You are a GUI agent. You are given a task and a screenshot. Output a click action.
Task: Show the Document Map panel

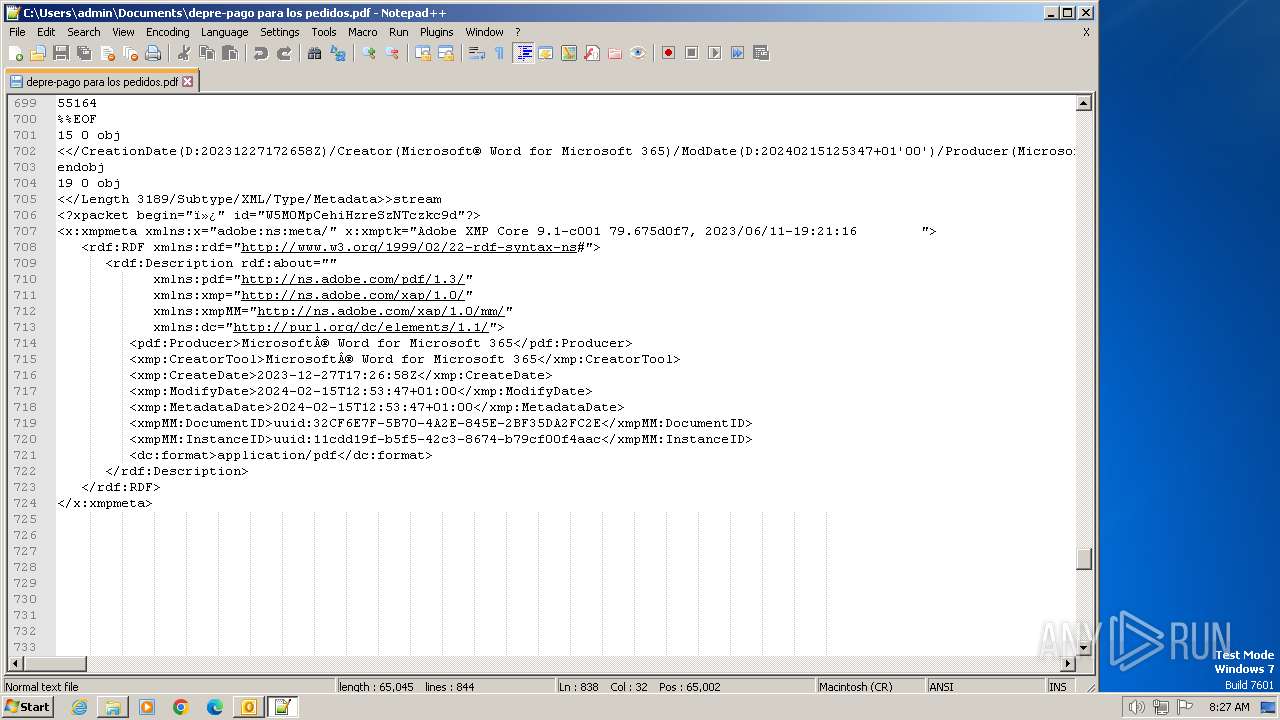[569, 53]
